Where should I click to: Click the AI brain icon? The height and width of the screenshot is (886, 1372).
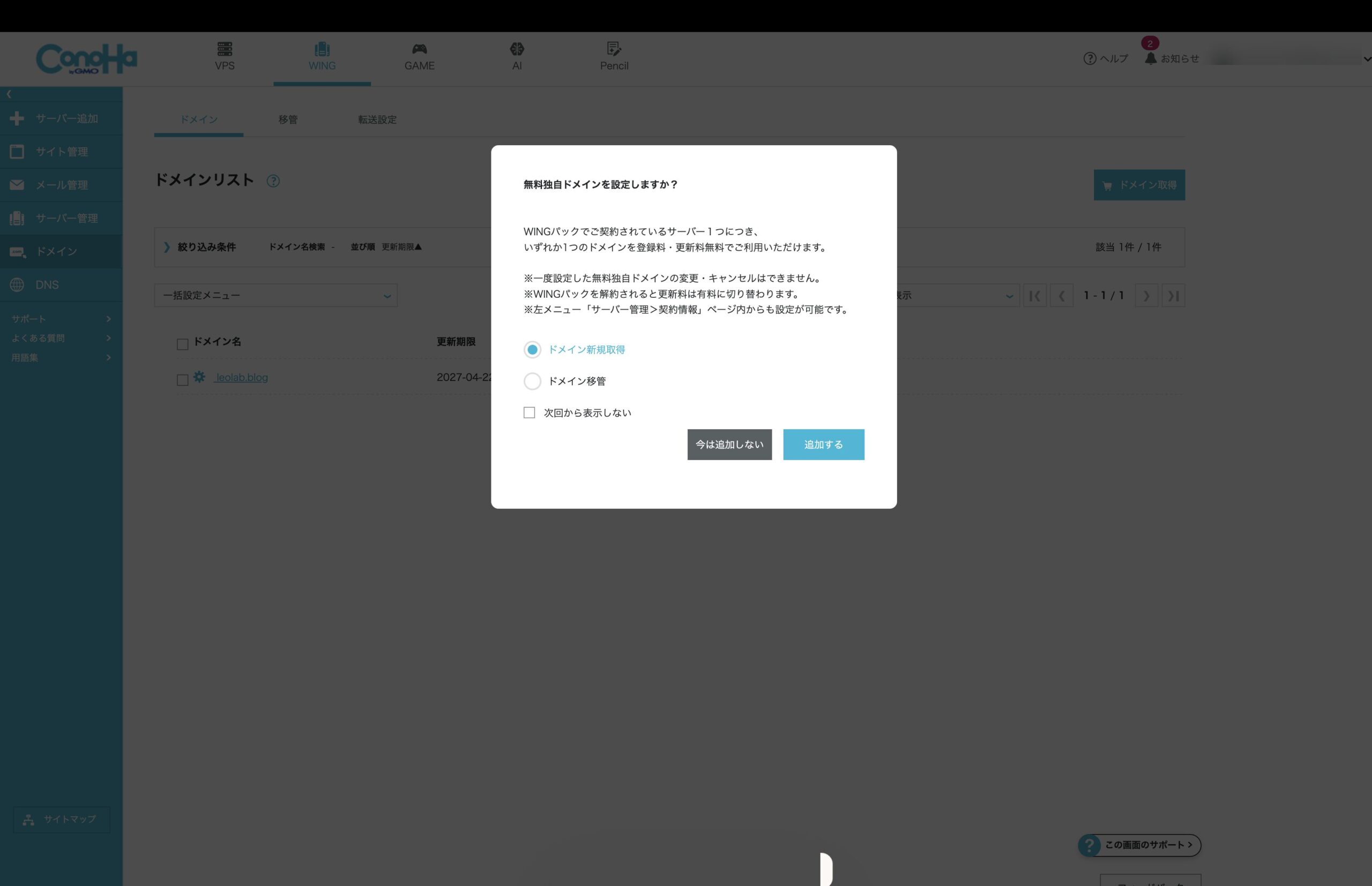pyautogui.click(x=517, y=49)
